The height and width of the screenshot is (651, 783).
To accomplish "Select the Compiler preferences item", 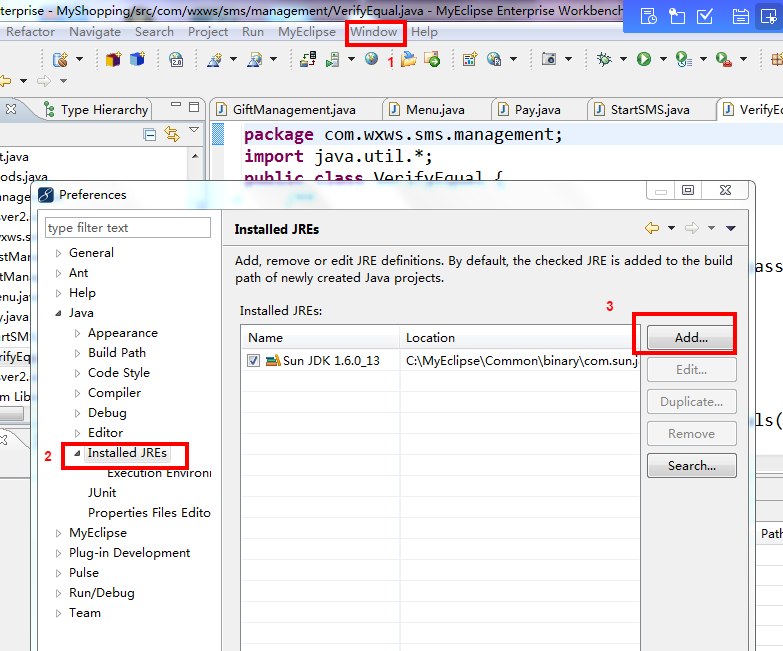I will 114,393.
